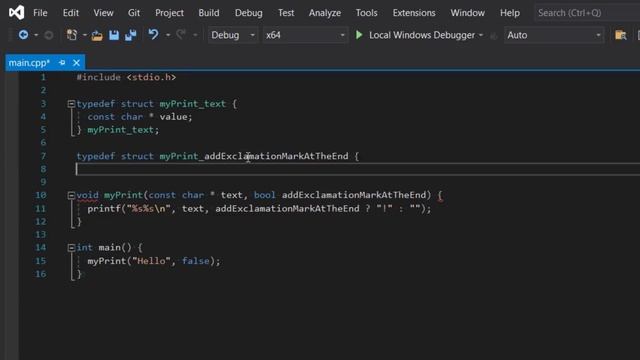This screenshot has height=360, width=640.
Task: Open the Help menu
Action: tap(510, 13)
